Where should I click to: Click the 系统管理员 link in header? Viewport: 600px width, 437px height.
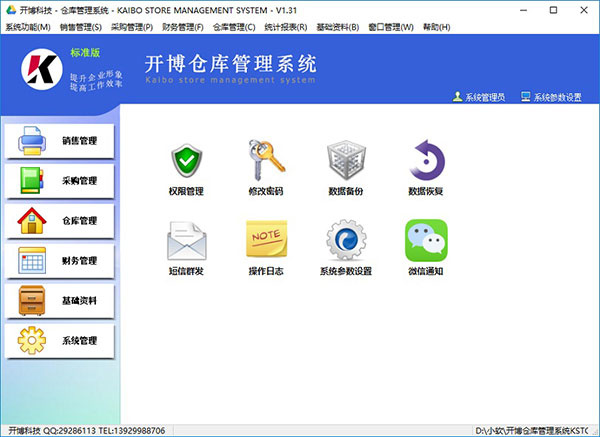pos(485,98)
